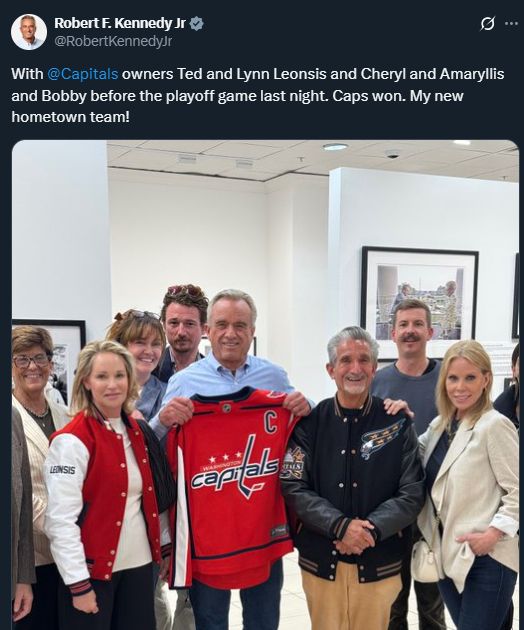Click the eagle logo on black varsity jacket
Image resolution: width=524 pixels, height=630 pixels.
[x=382, y=438]
